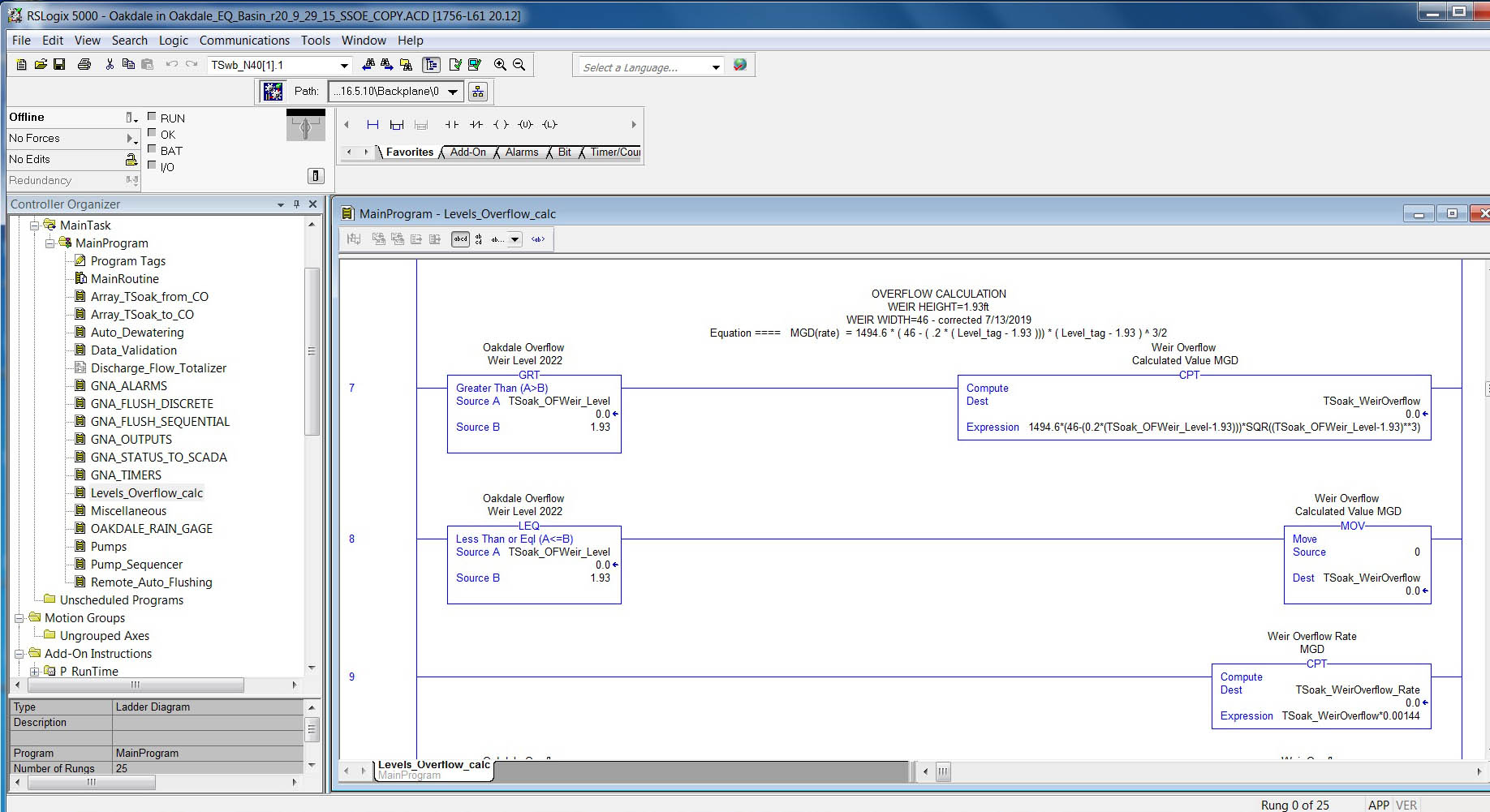Click the Copy icon

click(128, 65)
